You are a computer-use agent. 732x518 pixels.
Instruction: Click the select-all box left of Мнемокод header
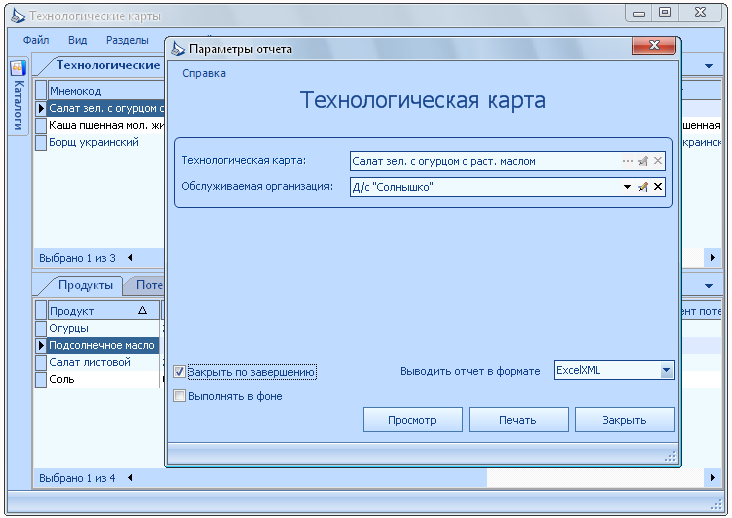coord(41,90)
